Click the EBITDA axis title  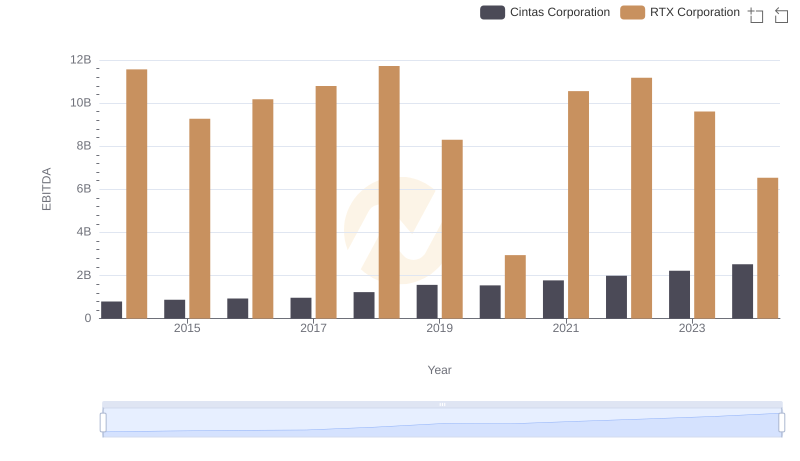(46, 189)
